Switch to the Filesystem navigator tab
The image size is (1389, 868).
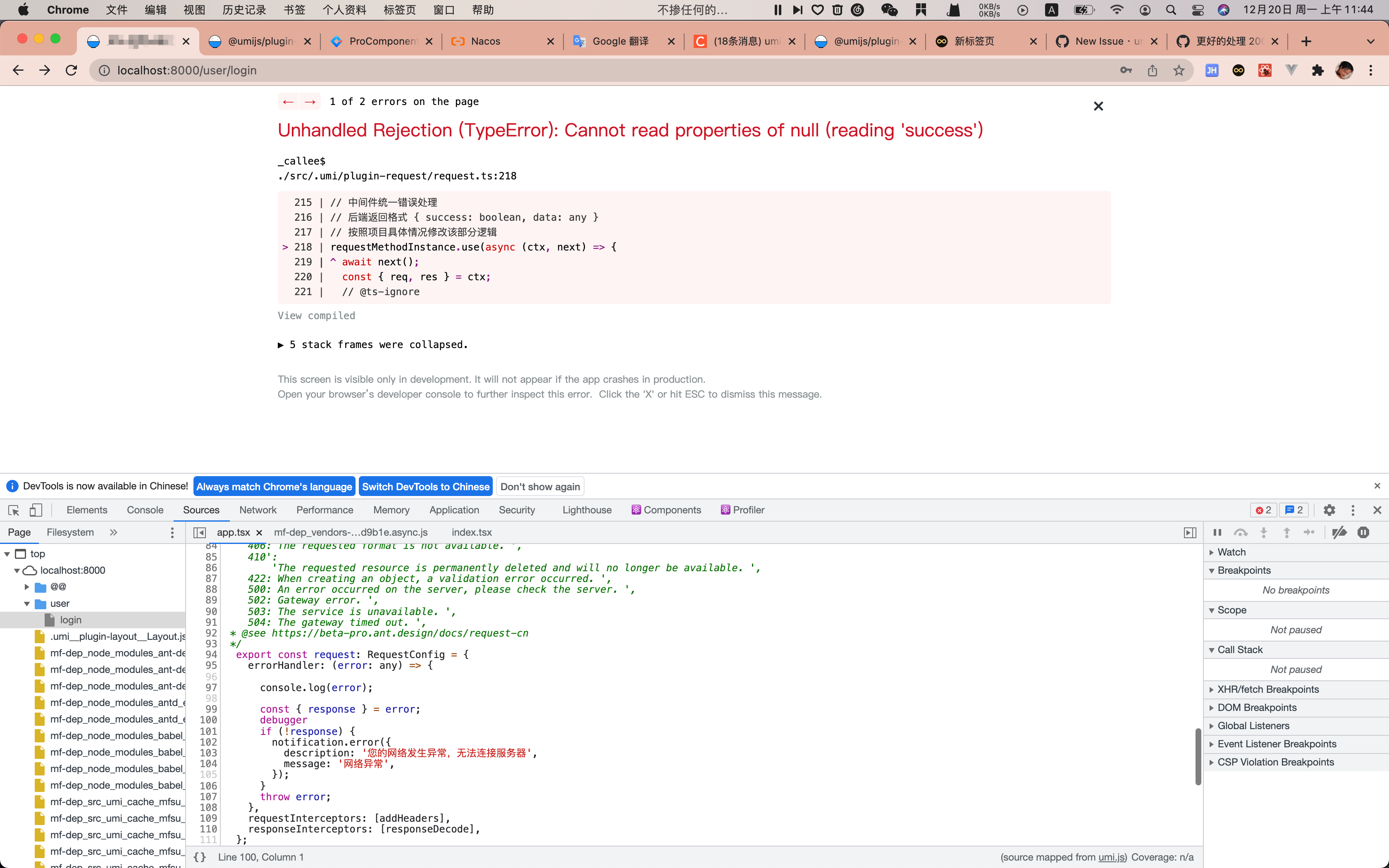point(70,532)
